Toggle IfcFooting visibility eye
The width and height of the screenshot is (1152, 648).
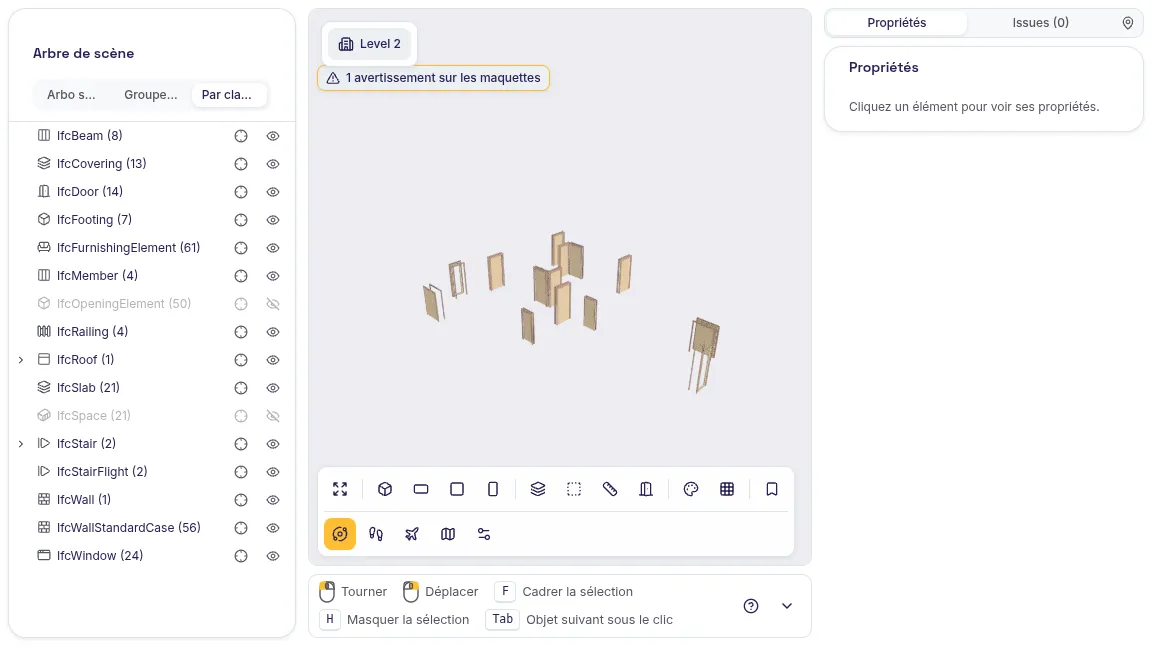(273, 220)
